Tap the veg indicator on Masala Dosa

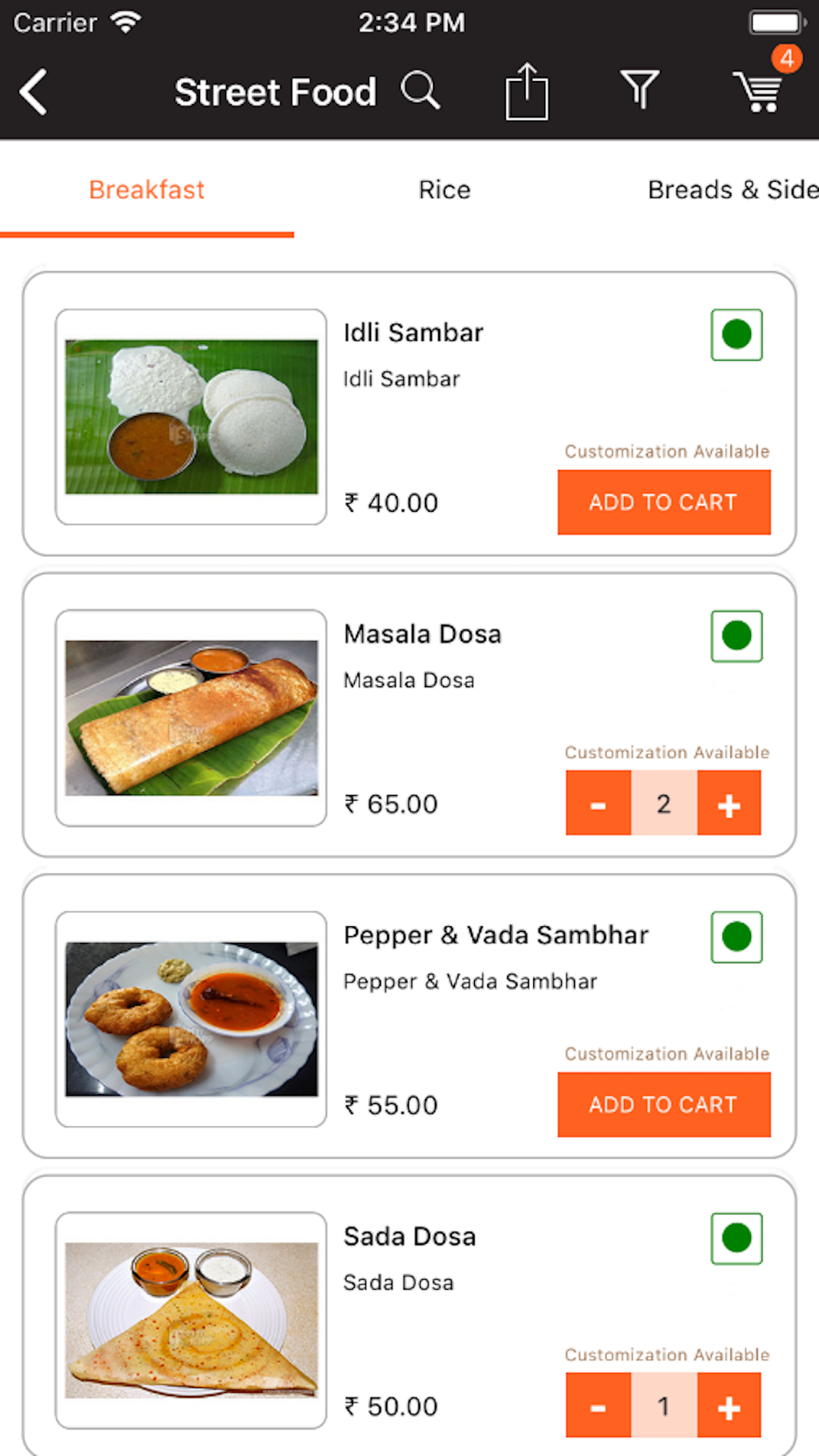[x=736, y=636]
